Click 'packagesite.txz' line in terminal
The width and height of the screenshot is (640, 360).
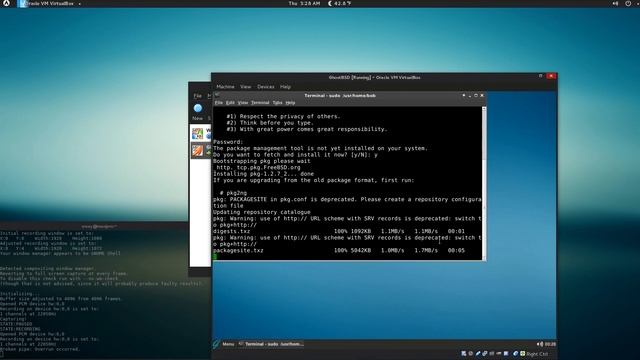pos(339,250)
